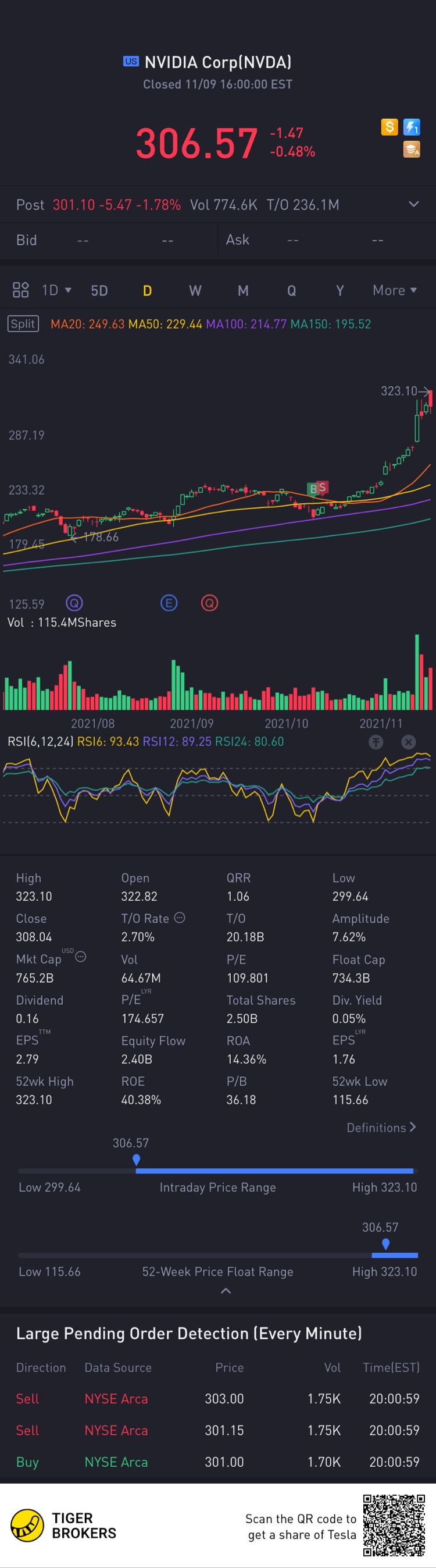Click the RSI pin-to-top icon
Image resolution: width=436 pixels, height=1568 pixels.
click(376, 742)
